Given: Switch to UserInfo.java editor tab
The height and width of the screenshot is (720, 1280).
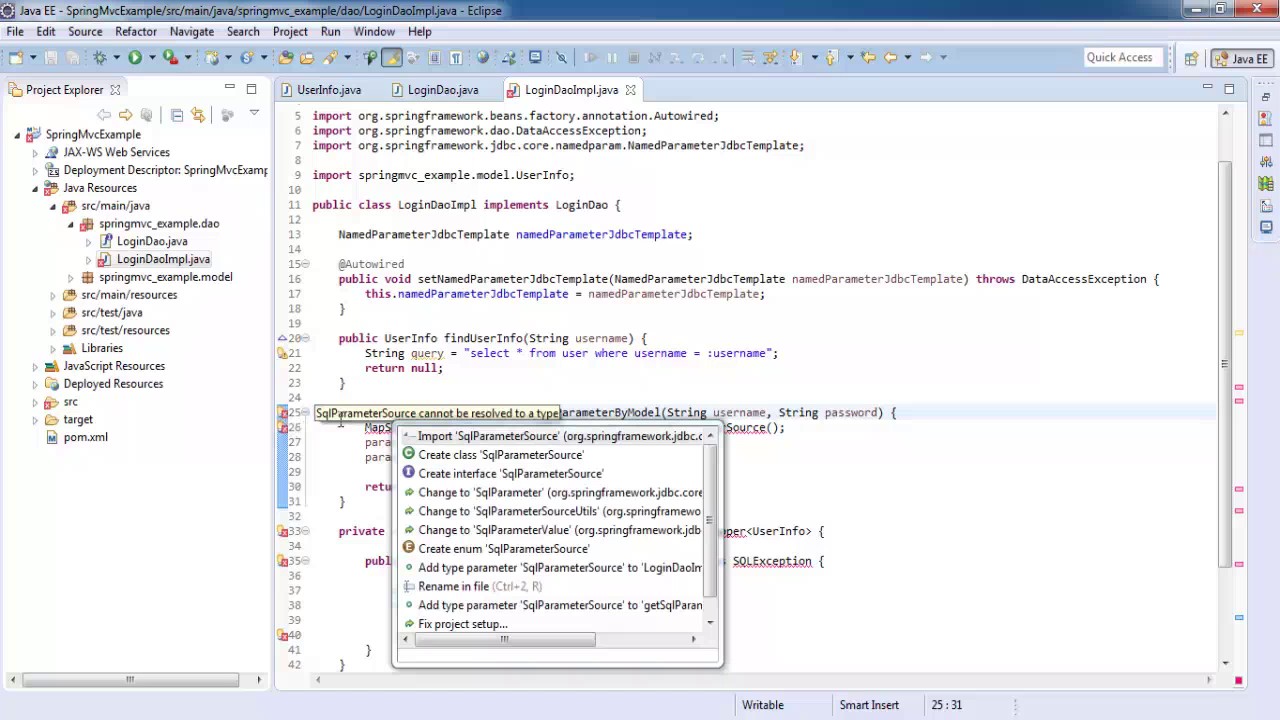Looking at the screenshot, I should pos(328,90).
